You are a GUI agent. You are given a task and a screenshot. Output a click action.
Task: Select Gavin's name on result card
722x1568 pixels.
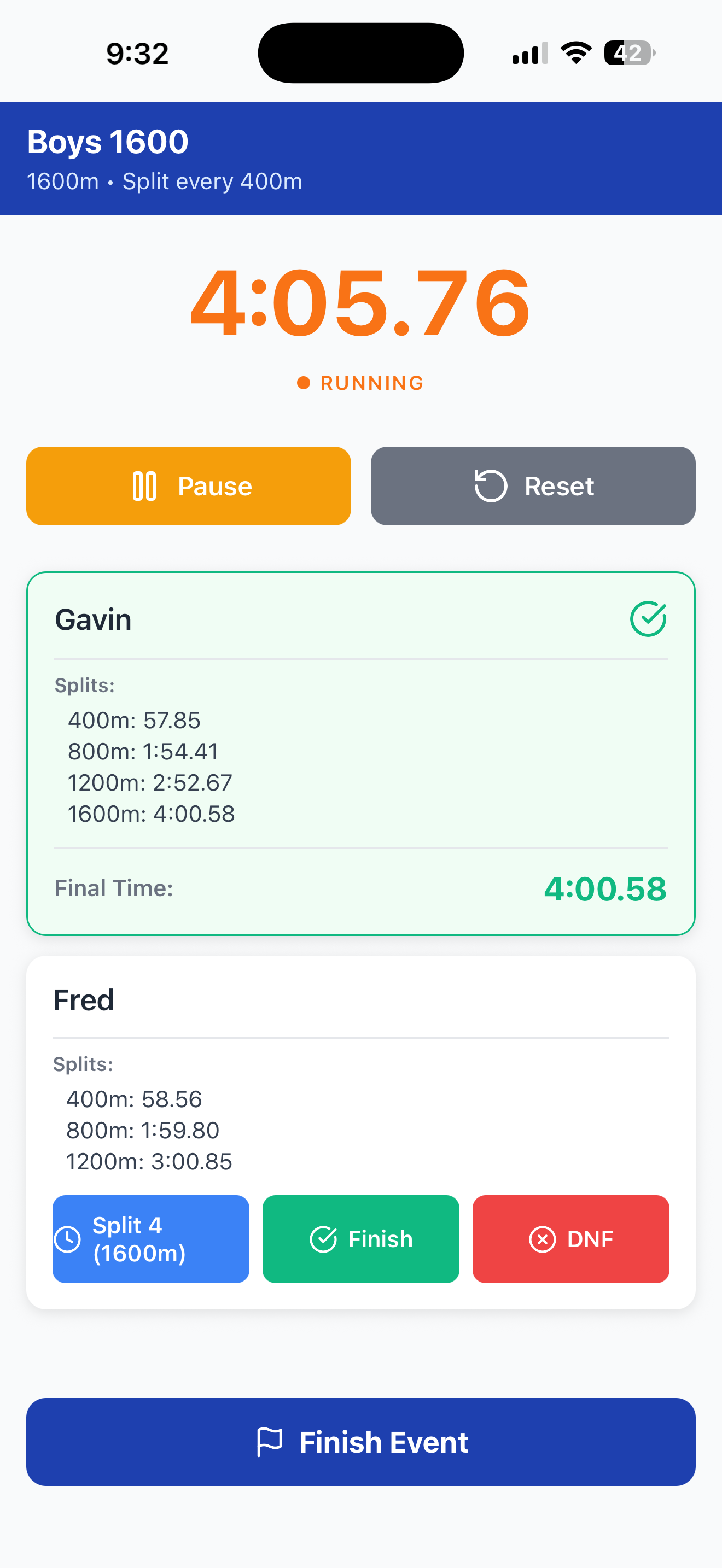point(93,619)
